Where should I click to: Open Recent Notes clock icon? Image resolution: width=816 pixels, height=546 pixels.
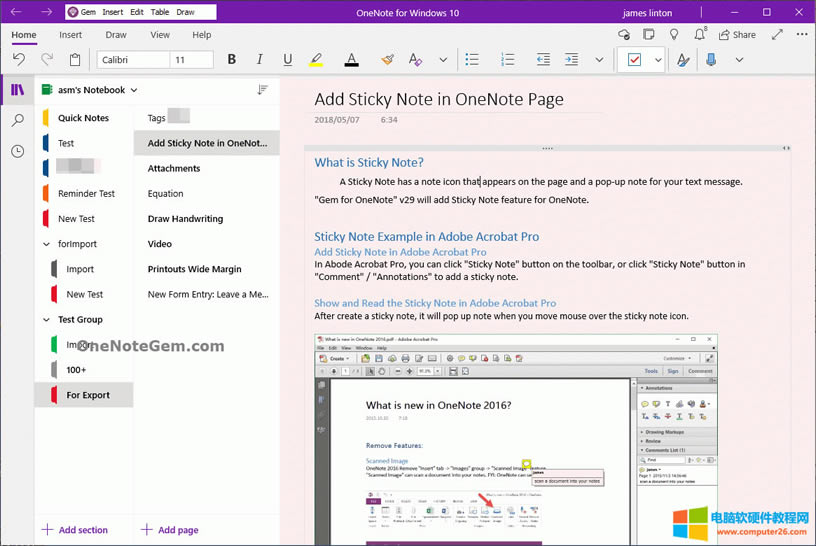(17, 152)
